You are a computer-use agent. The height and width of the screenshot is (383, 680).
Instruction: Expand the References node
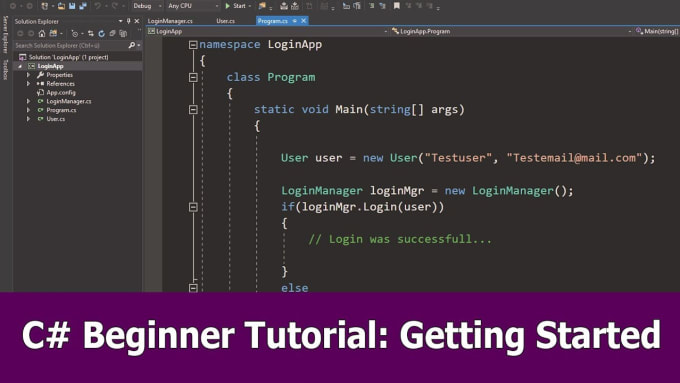[29, 84]
